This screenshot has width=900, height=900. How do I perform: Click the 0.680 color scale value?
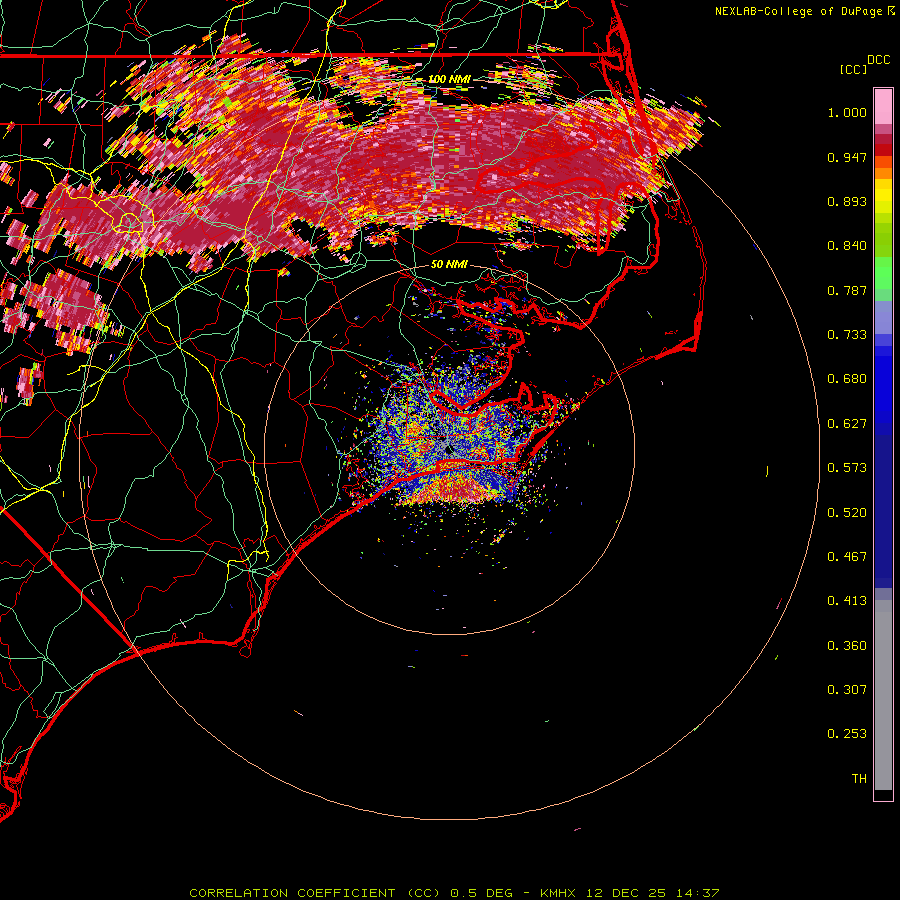point(847,379)
